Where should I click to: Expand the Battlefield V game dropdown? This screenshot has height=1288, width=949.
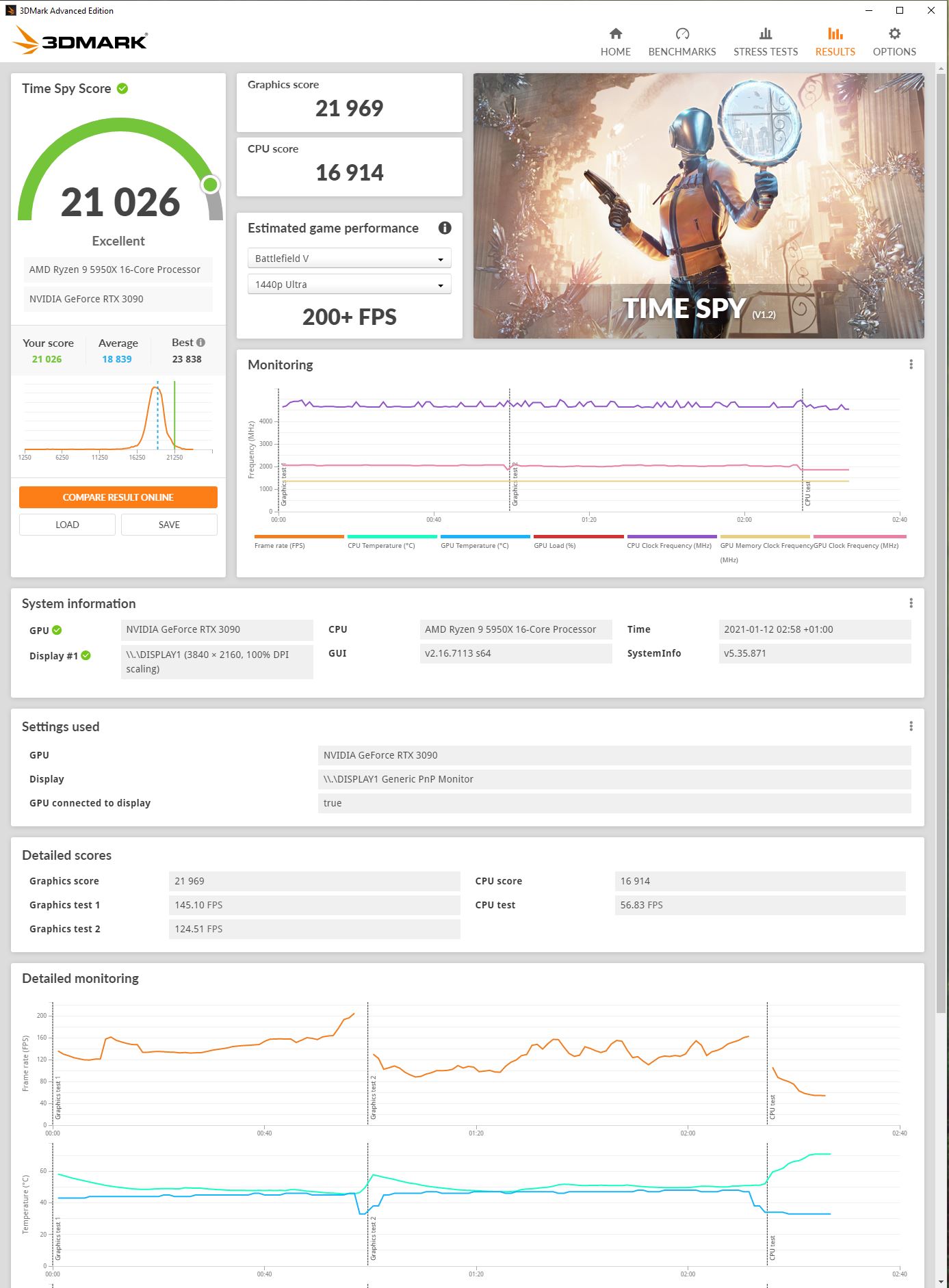349,259
